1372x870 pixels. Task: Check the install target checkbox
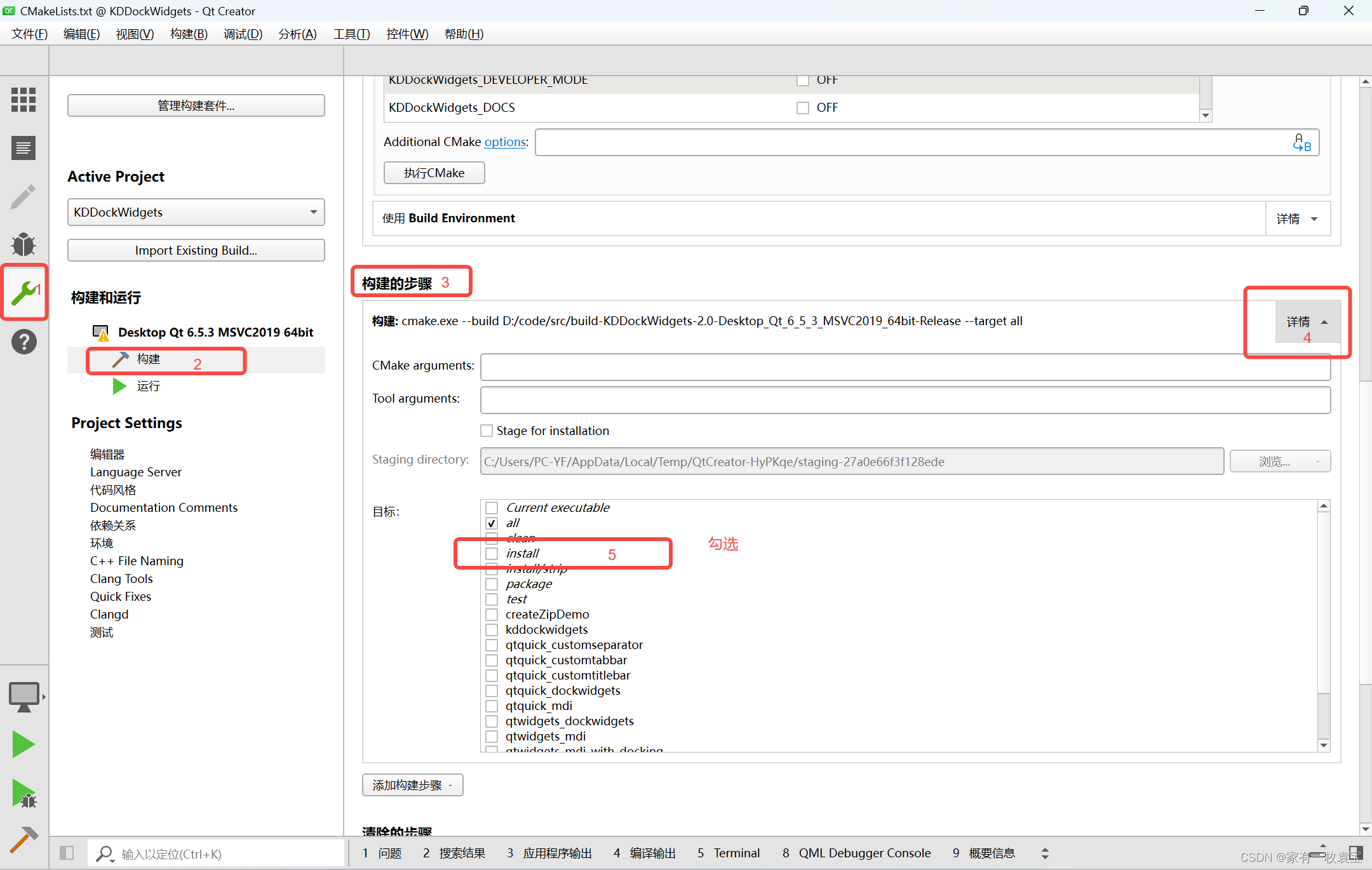[492, 554]
